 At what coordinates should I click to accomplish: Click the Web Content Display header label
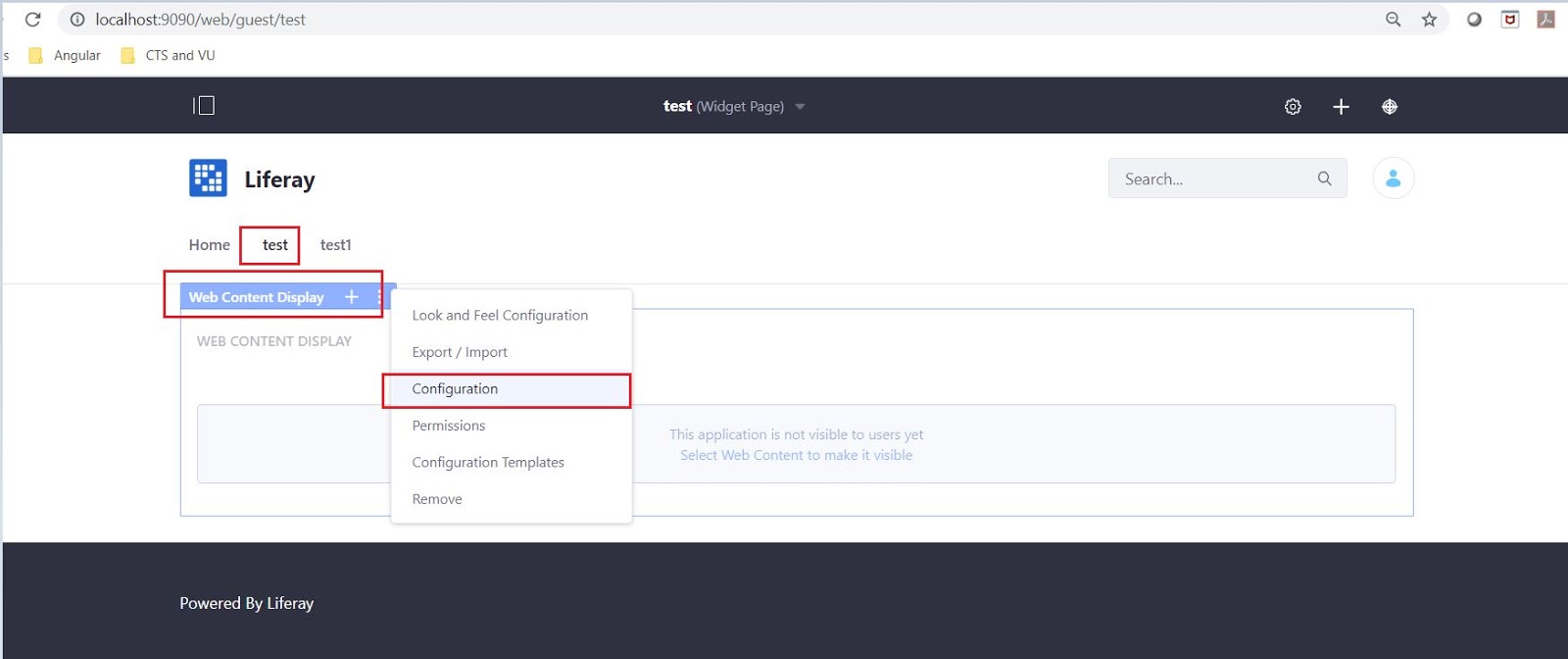point(256,297)
